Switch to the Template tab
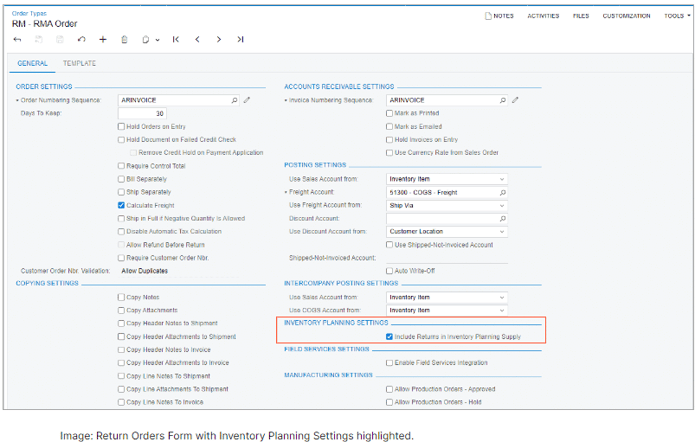 click(79, 63)
